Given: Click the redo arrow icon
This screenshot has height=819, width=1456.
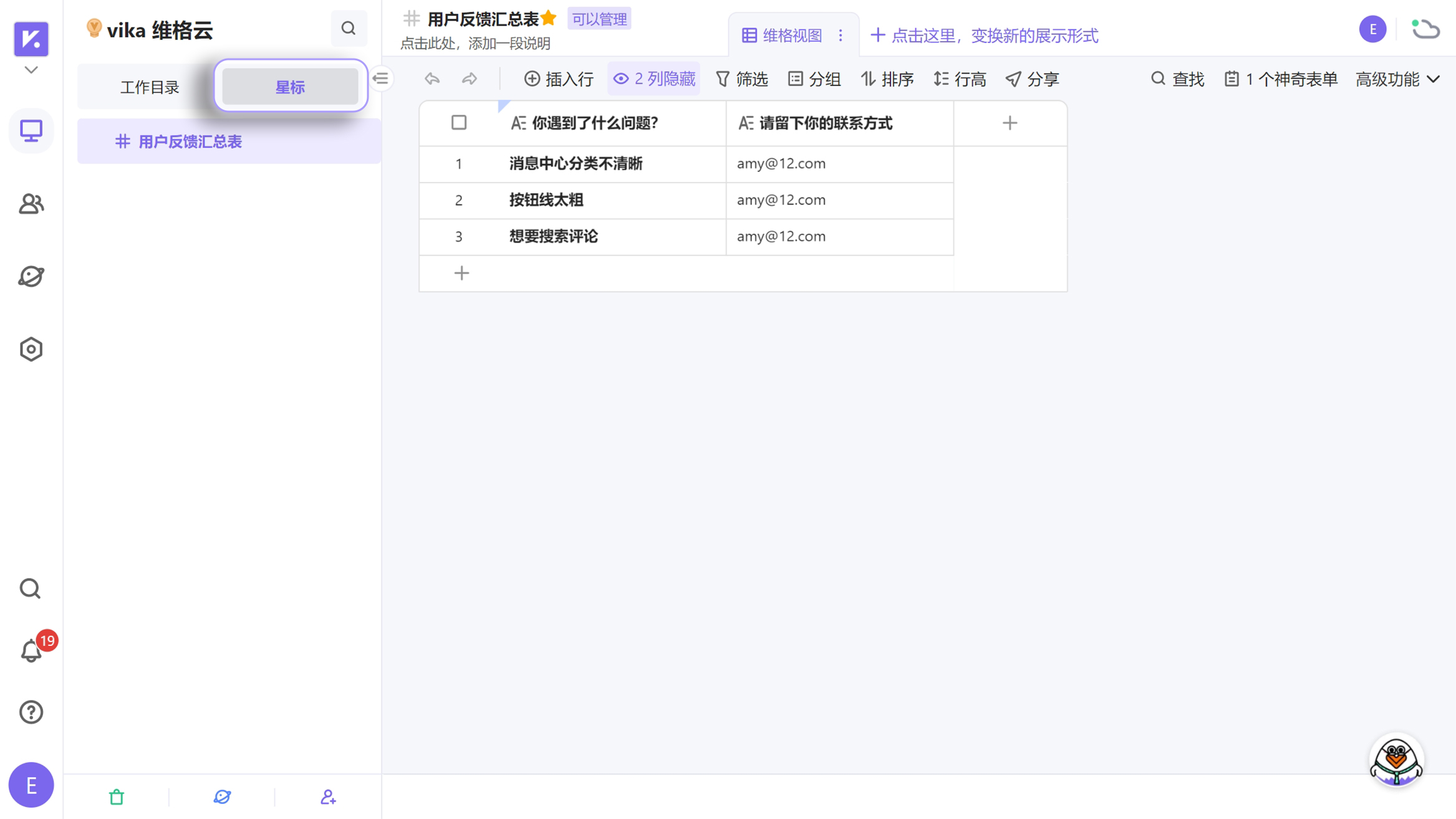Looking at the screenshot, I should click(x=469, y=79).
